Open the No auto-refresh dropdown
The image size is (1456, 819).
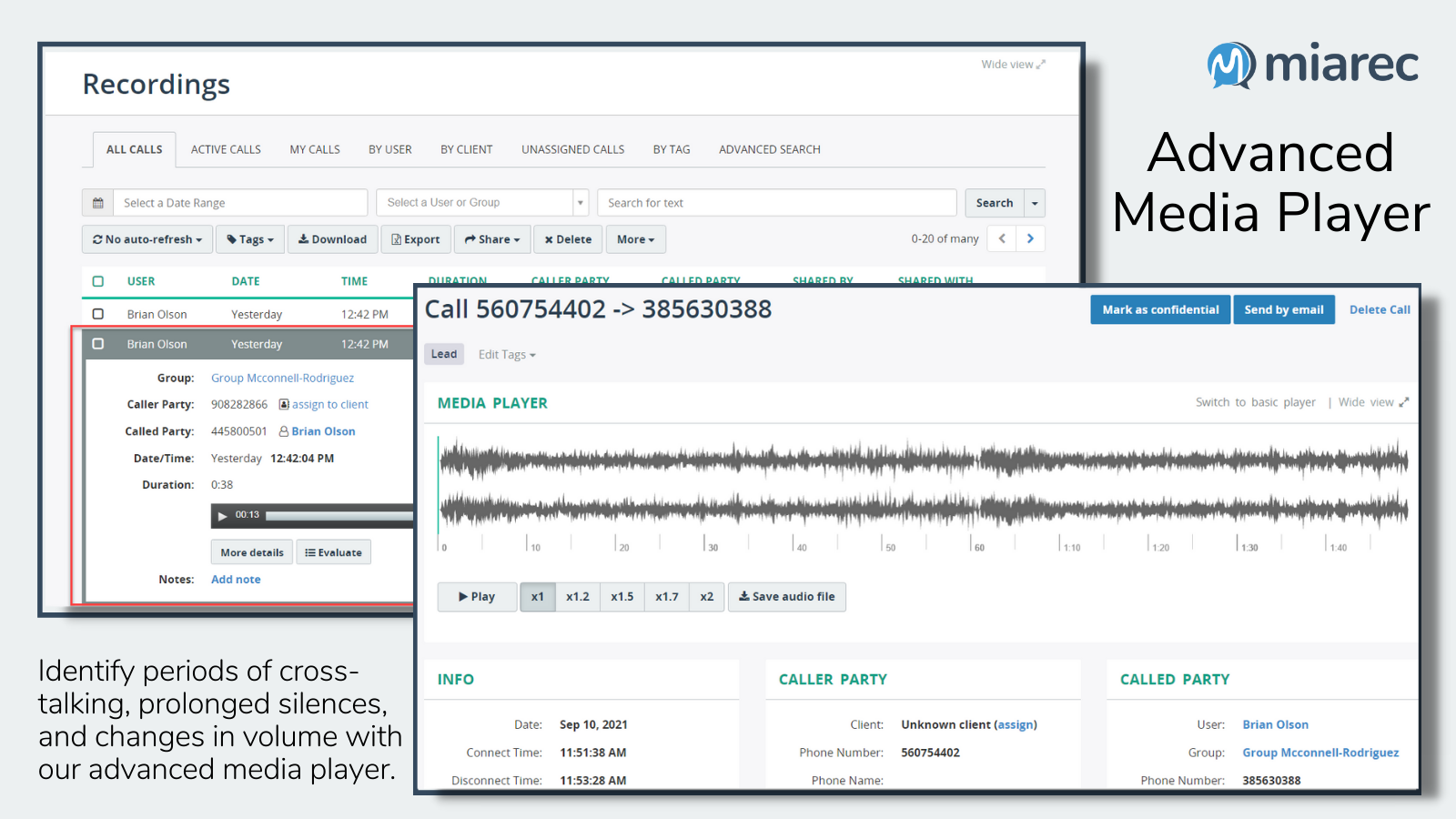147,239
